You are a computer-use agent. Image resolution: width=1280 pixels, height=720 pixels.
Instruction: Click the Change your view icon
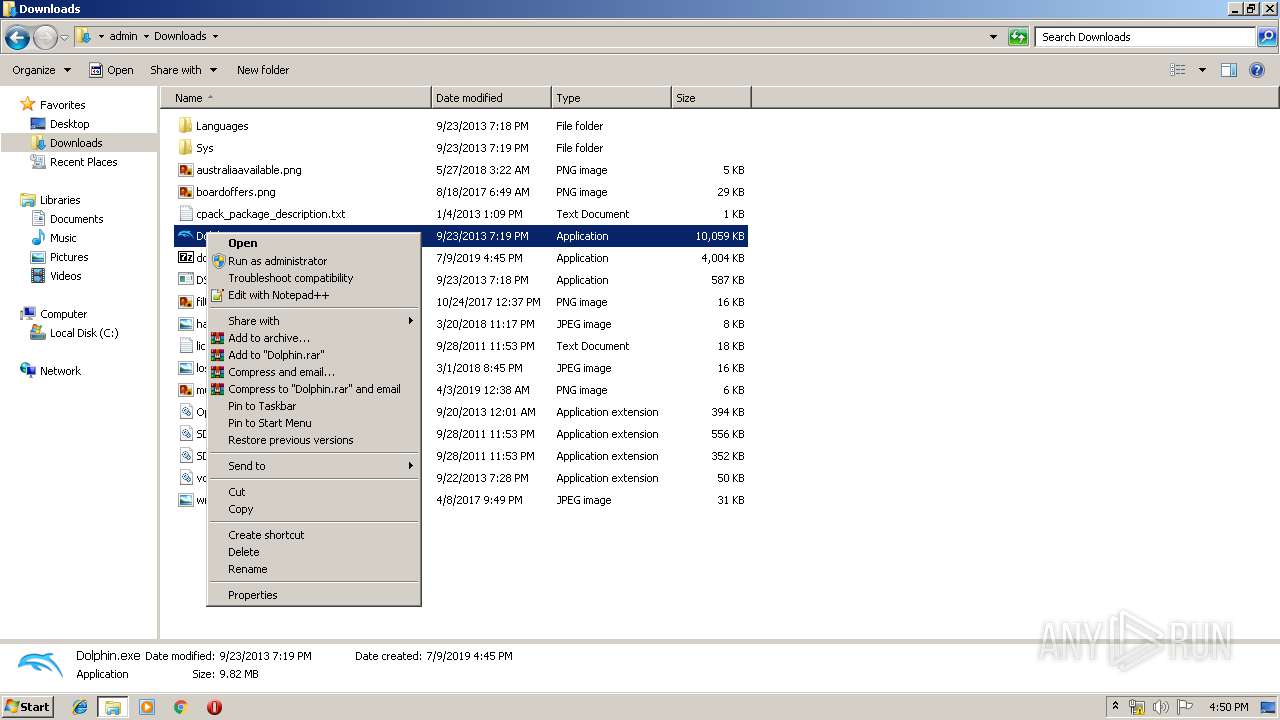(1178, 70)
